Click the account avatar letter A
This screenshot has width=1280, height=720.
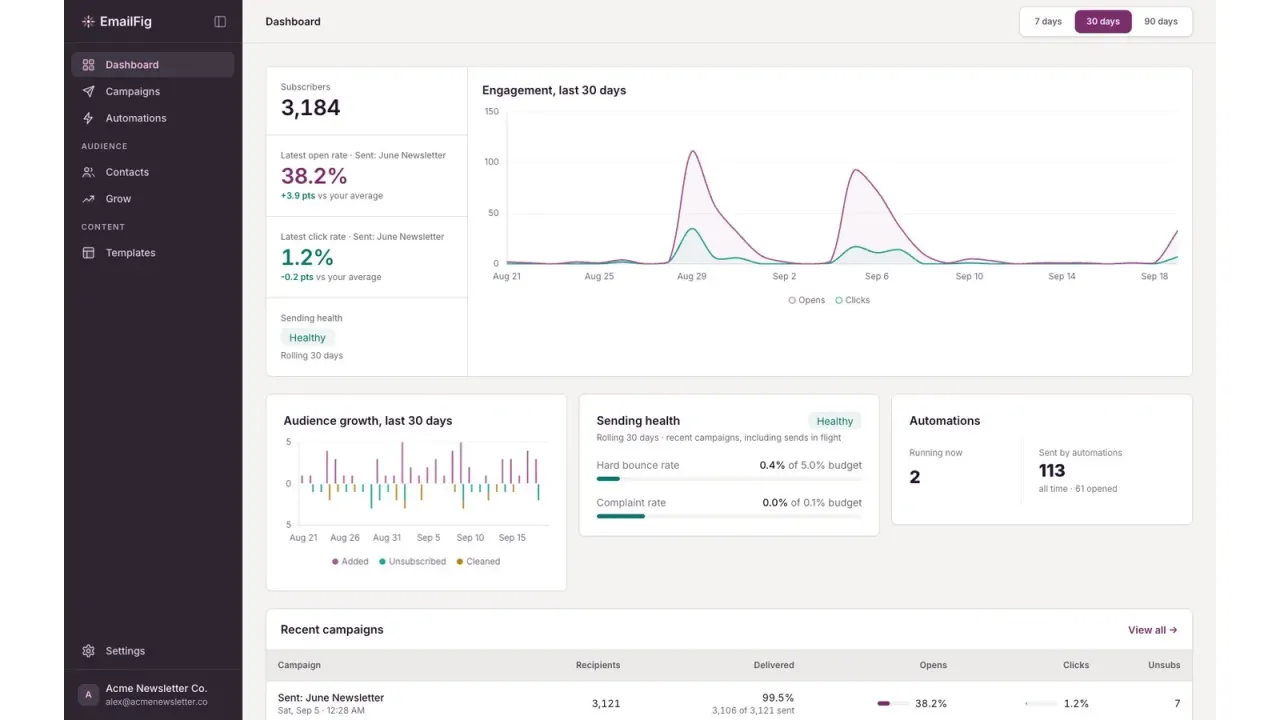tap(88, 694)
